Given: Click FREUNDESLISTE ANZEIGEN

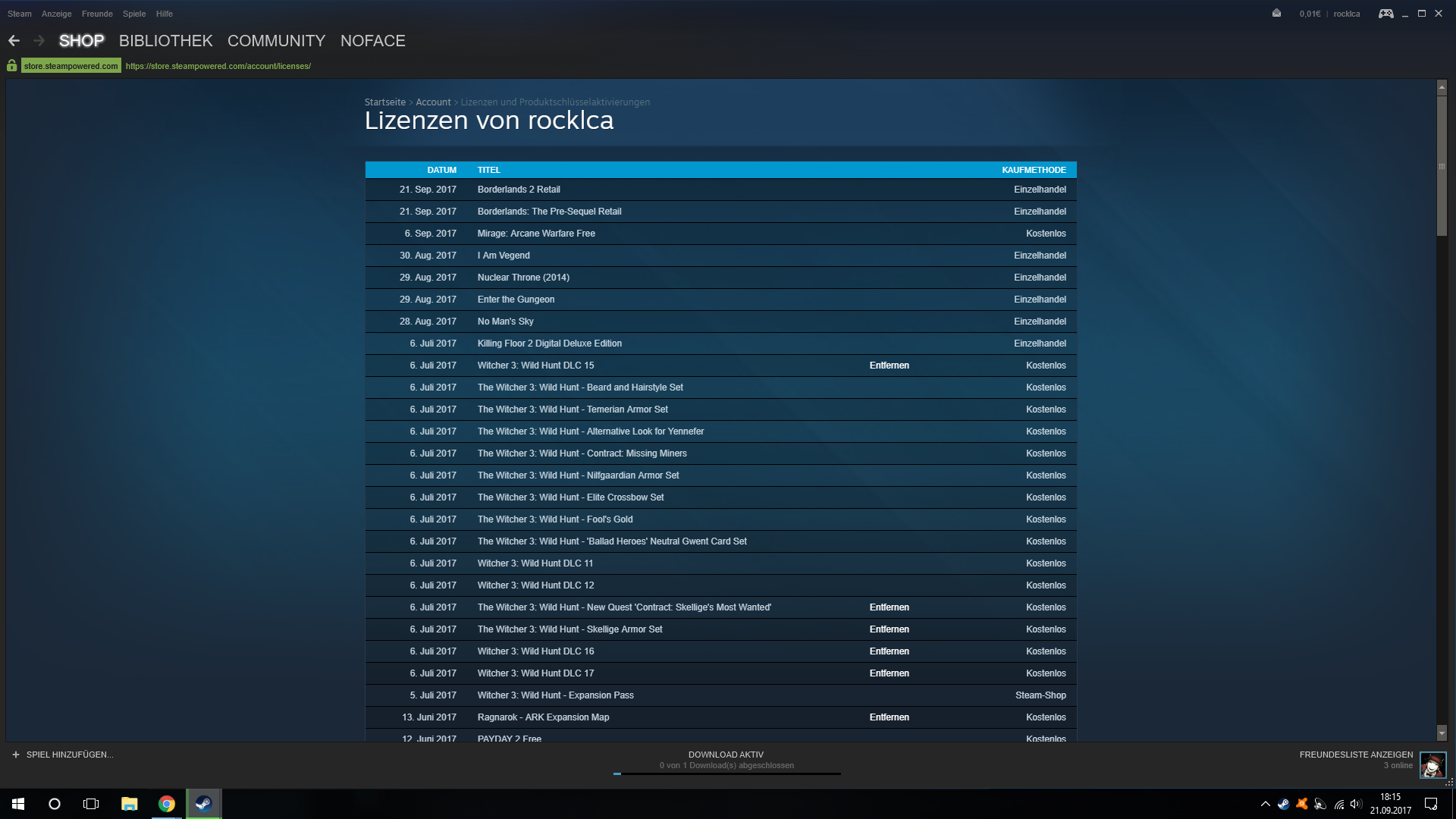Looking at the screenshot, I should pyautogui.click(x=1356, y=755).
